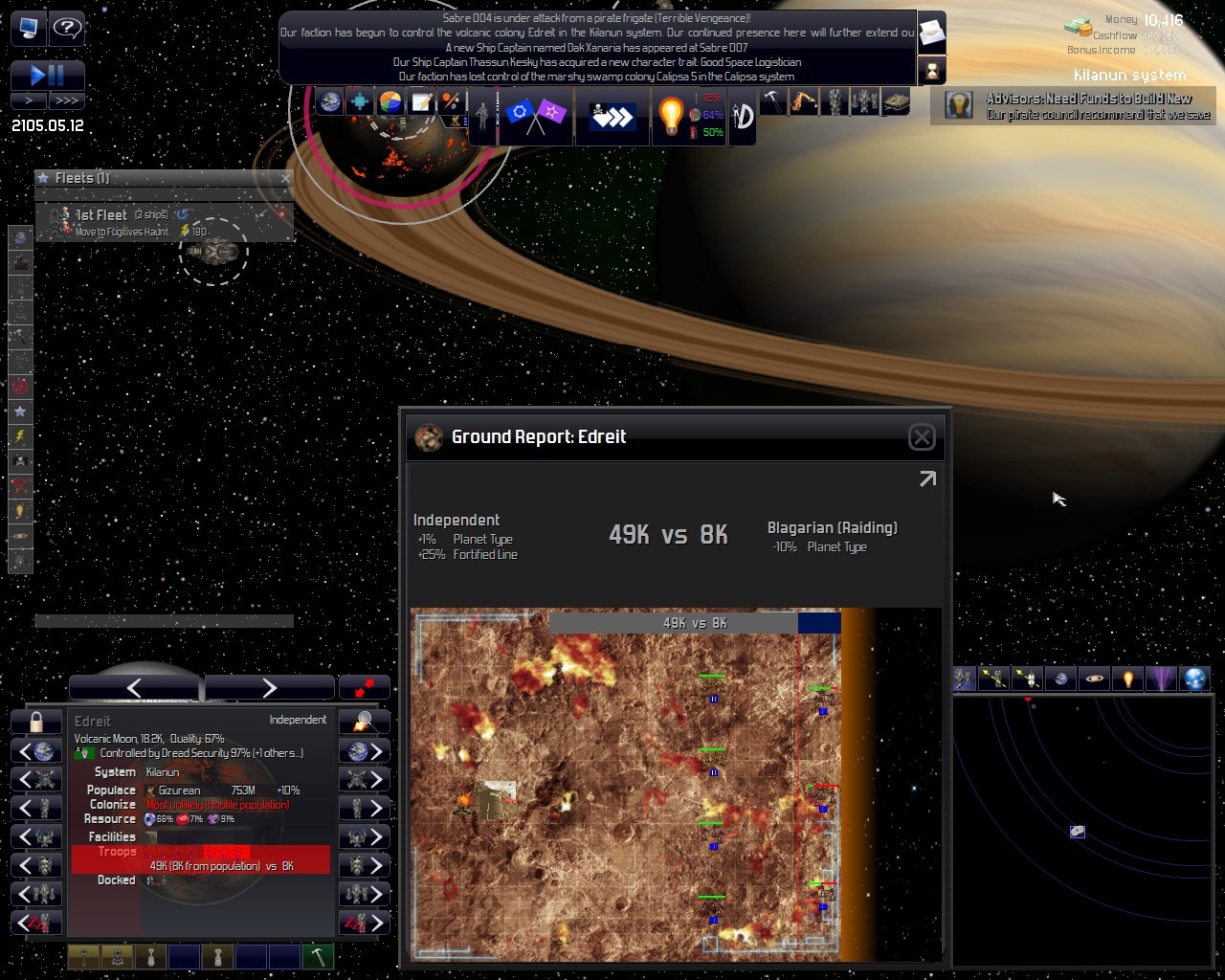The image size is (1225, 980).
Task: Click the skull and arrows pirate icon
Action: click(x=610, y=116)
